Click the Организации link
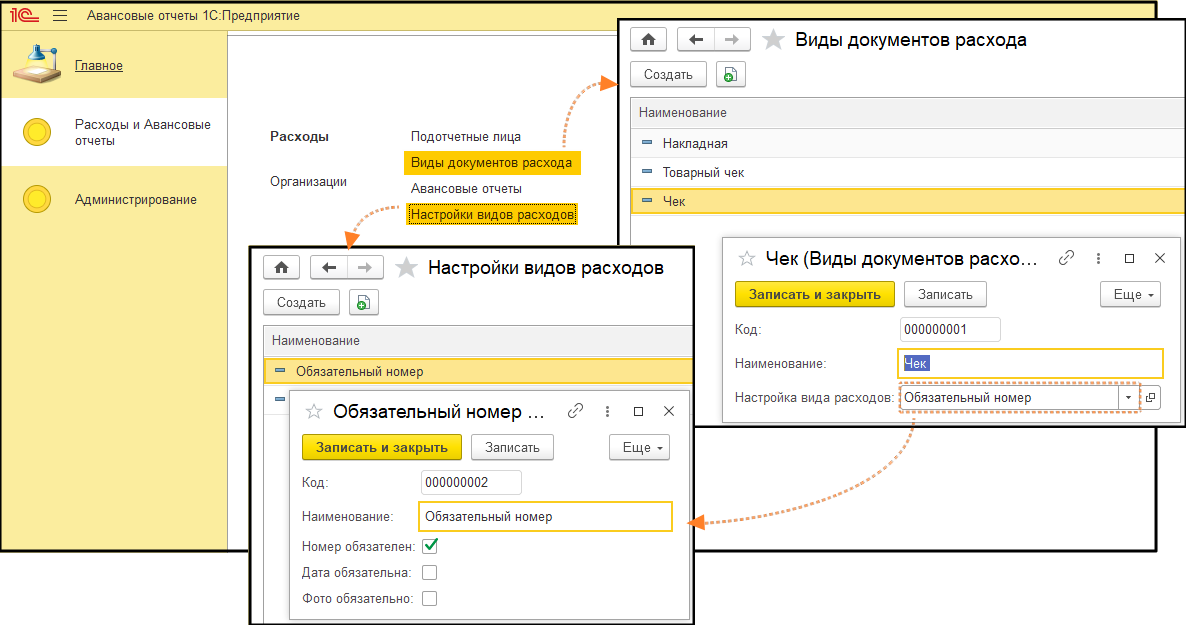The image size is (1195, 630). 308,181
